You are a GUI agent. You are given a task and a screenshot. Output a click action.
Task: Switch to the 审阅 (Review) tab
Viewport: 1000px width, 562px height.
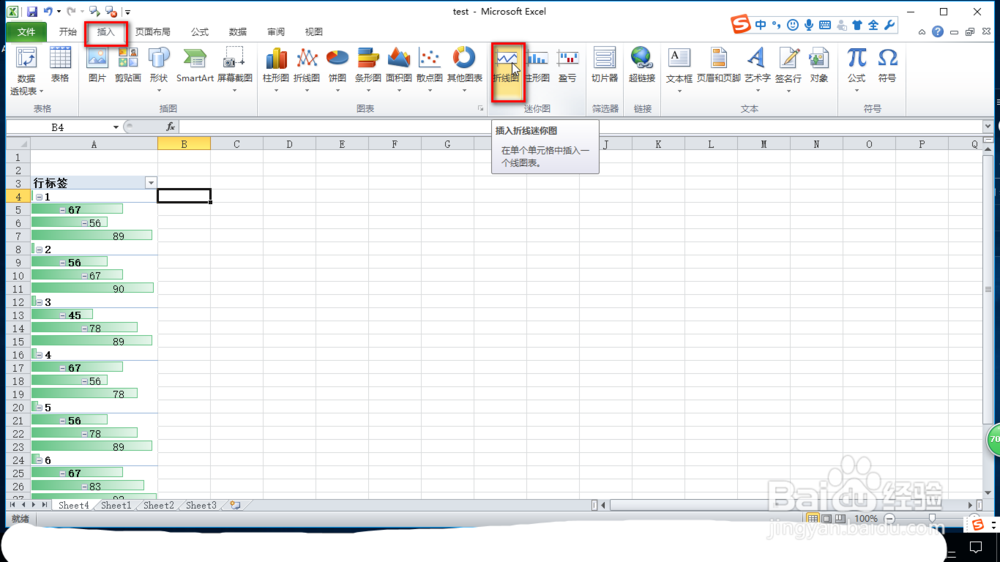(x=276, y=32)
